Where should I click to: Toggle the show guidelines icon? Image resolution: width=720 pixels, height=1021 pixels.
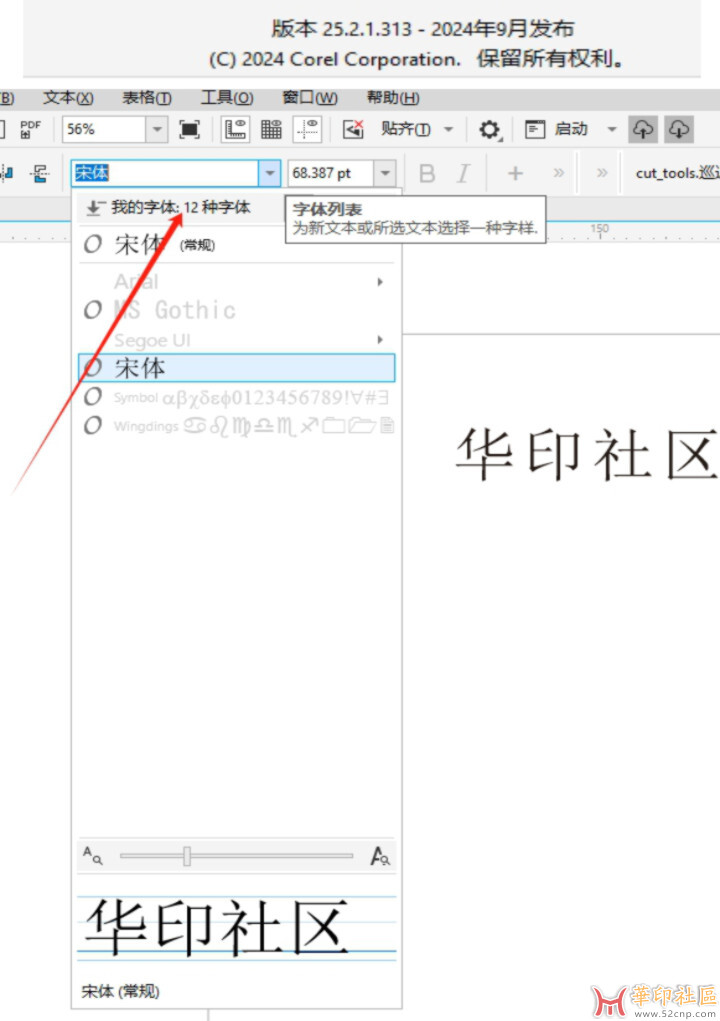pos(307,129)
